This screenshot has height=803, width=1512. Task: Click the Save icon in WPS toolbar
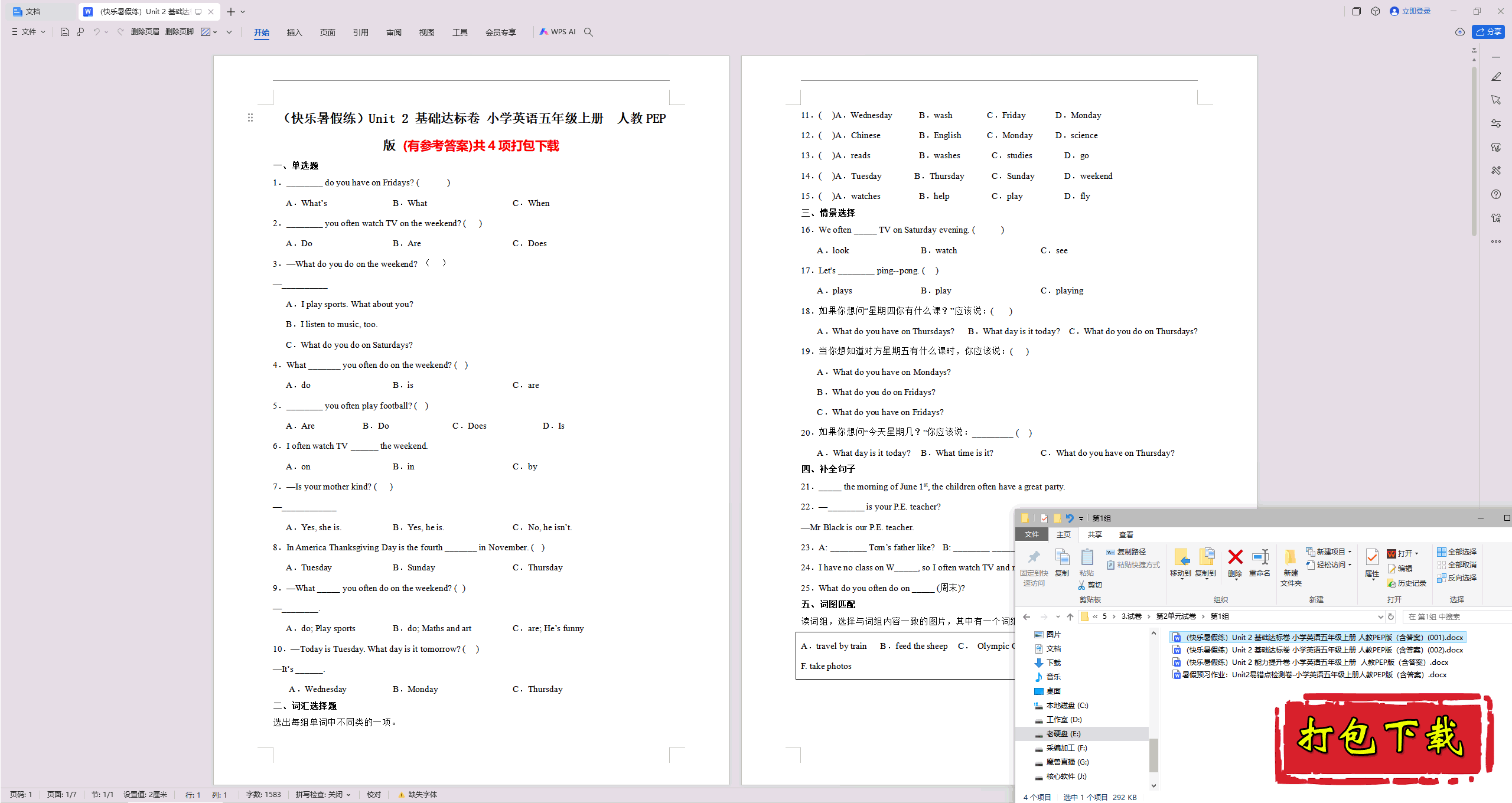pyautogui.click(x=65, y=32)
